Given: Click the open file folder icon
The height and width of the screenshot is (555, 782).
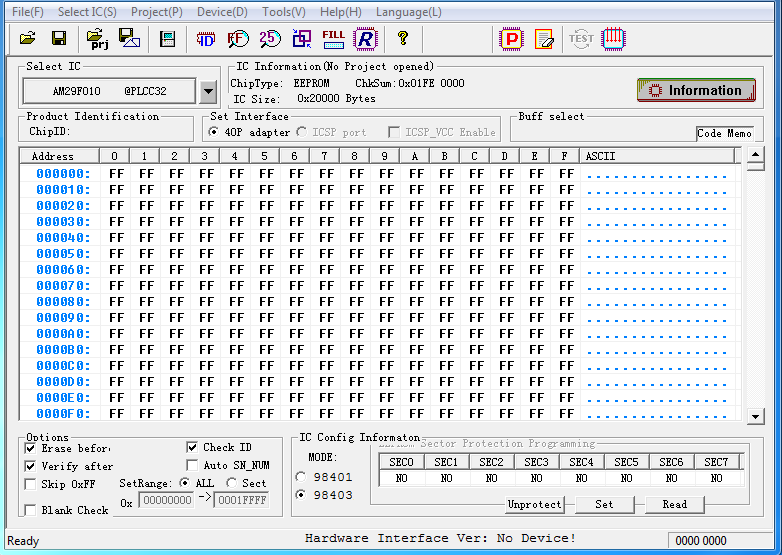Looking at the screenshot, I should 28,39.
